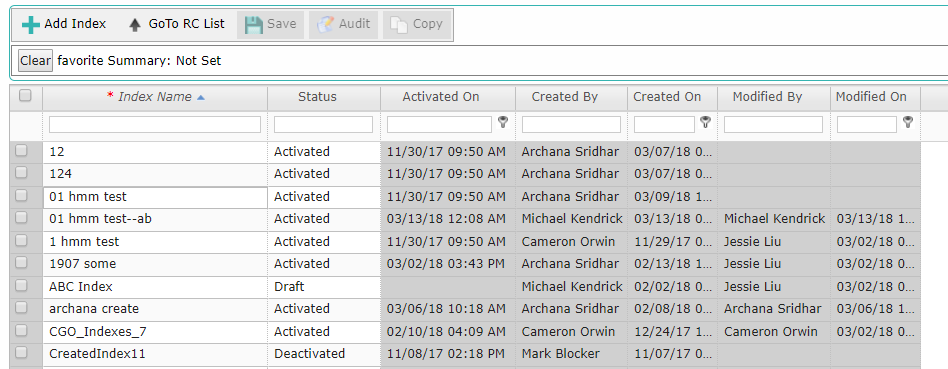The width and height of the screenshot is (948, 369).
Task: Click the '02/10/18 04:09 AM' activated date
Action: [x=448, y=332]
